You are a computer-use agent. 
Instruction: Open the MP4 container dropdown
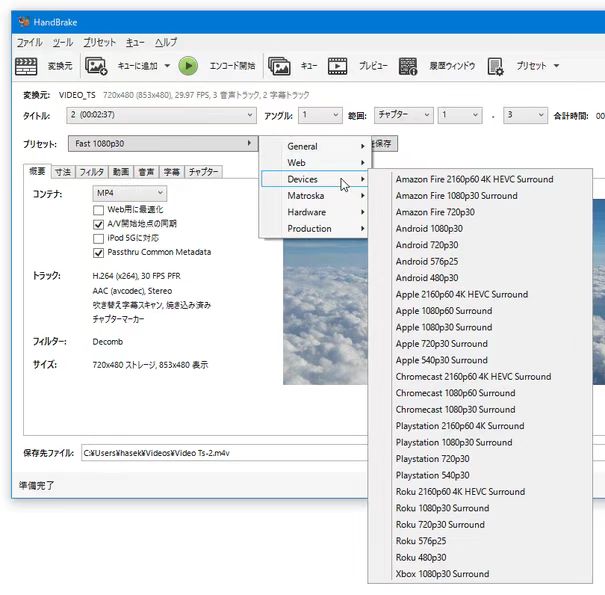click(130, 193)
